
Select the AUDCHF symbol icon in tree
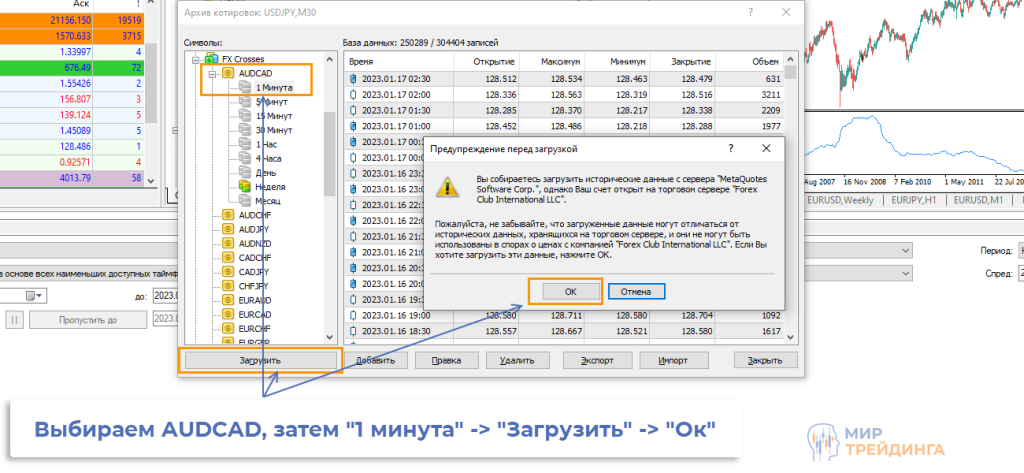(228, 214)
